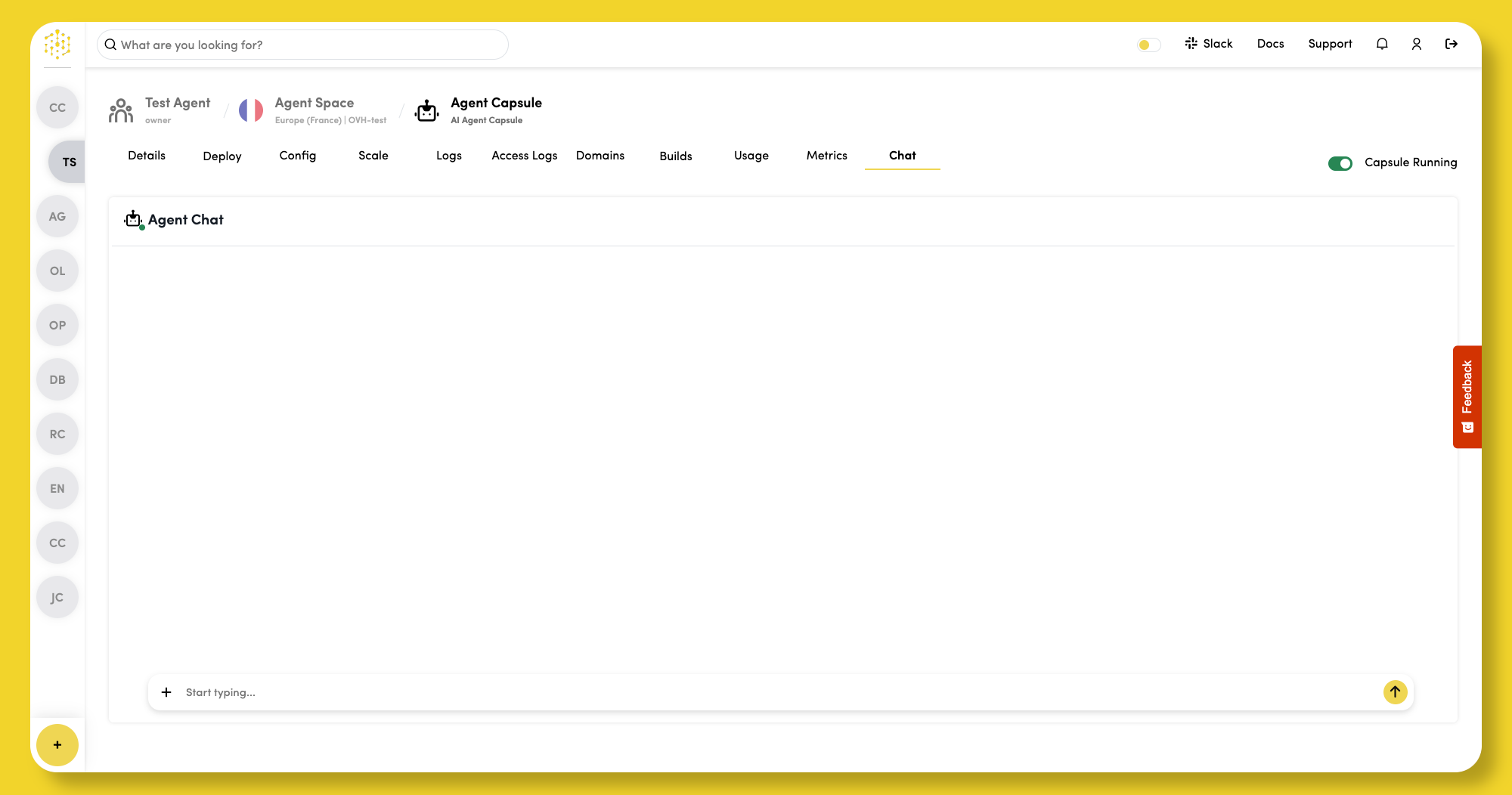Select the DB organization avatar in sidebar
1512x795 pixels.
pyautogui.click(x=57, y=380)
